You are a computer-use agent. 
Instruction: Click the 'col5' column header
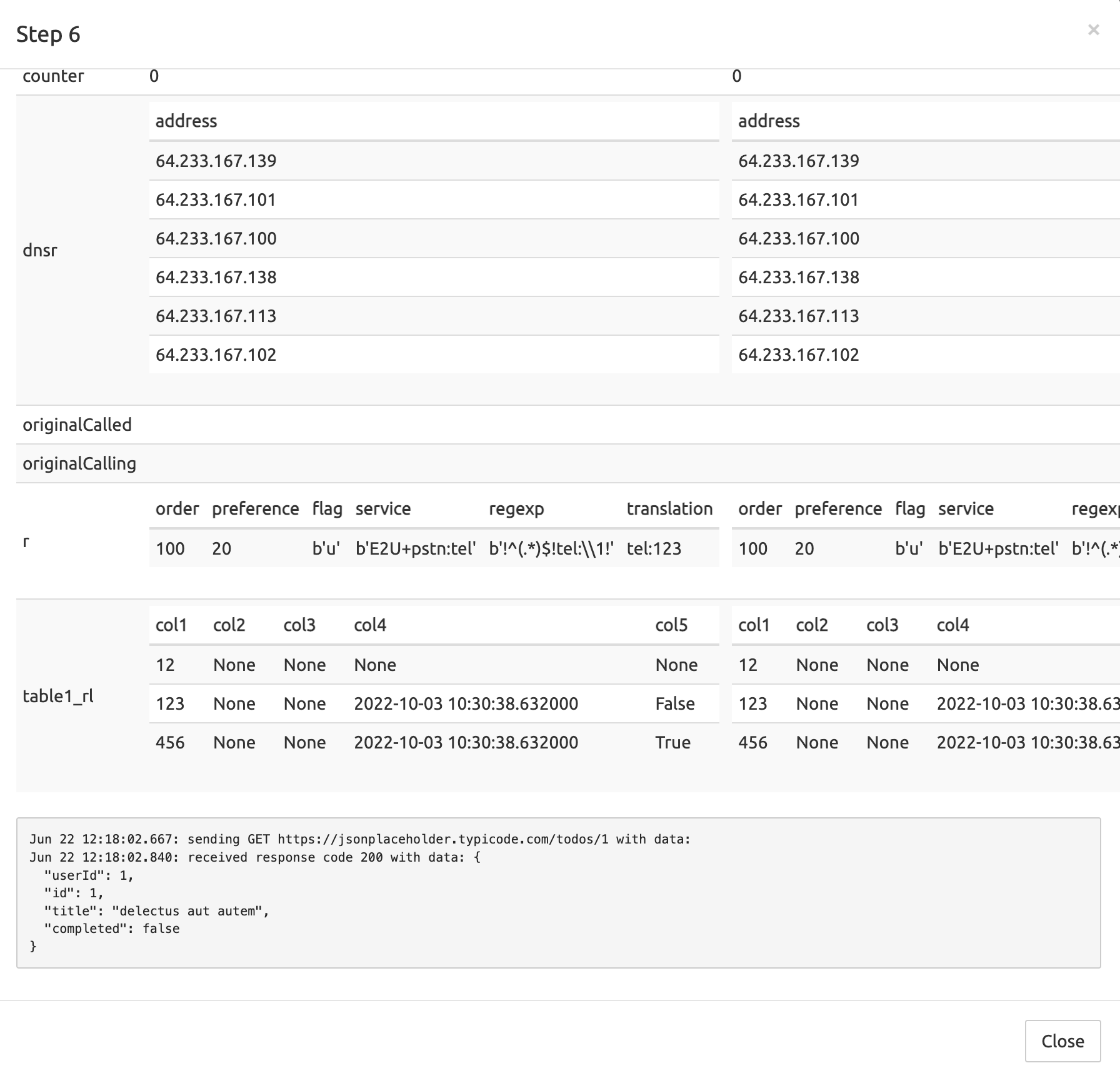coord(671,625)
